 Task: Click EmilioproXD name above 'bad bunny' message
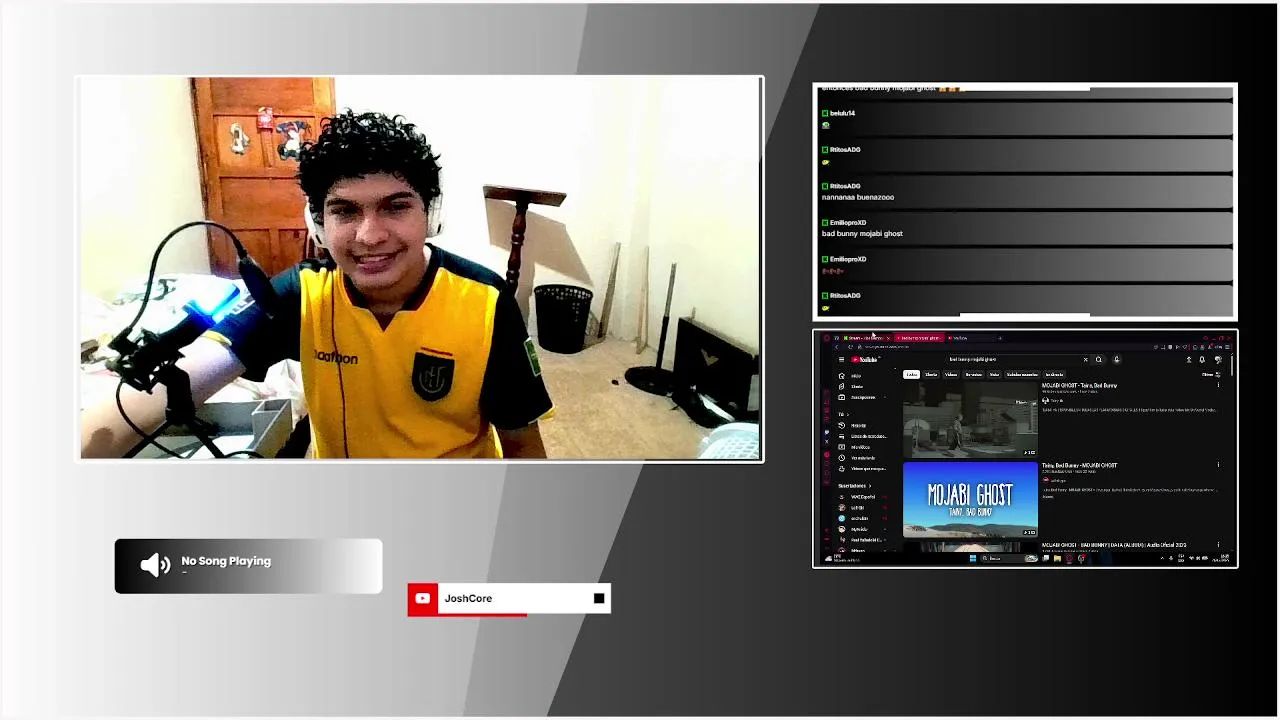tap(848, 222)
